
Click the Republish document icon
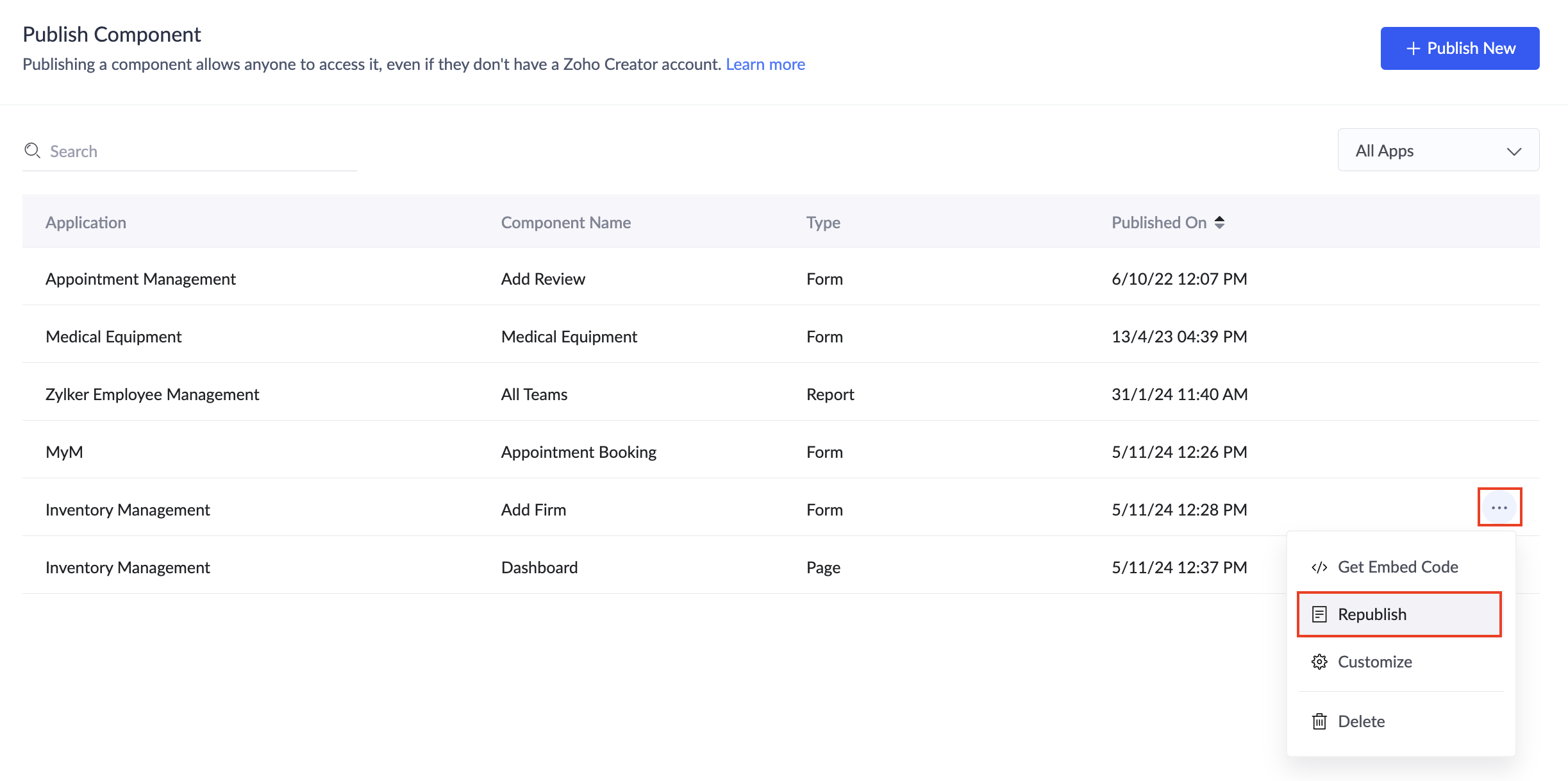[1319, 614]
